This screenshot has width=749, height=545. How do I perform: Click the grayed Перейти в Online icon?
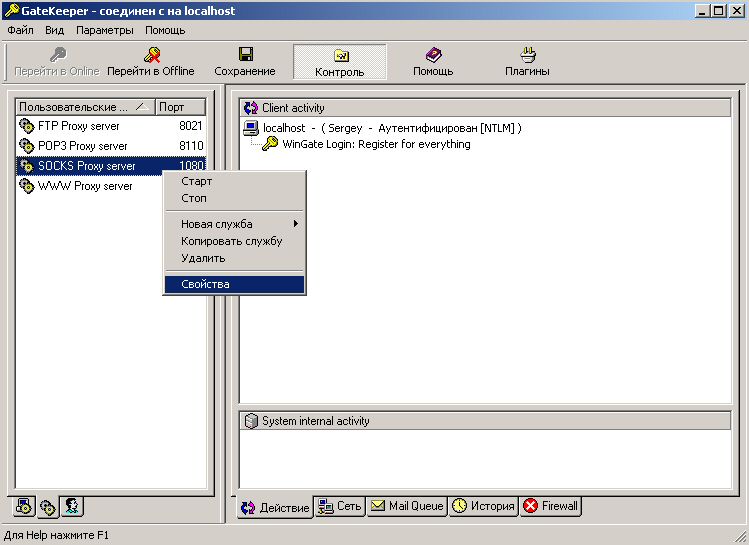[58, 55]
